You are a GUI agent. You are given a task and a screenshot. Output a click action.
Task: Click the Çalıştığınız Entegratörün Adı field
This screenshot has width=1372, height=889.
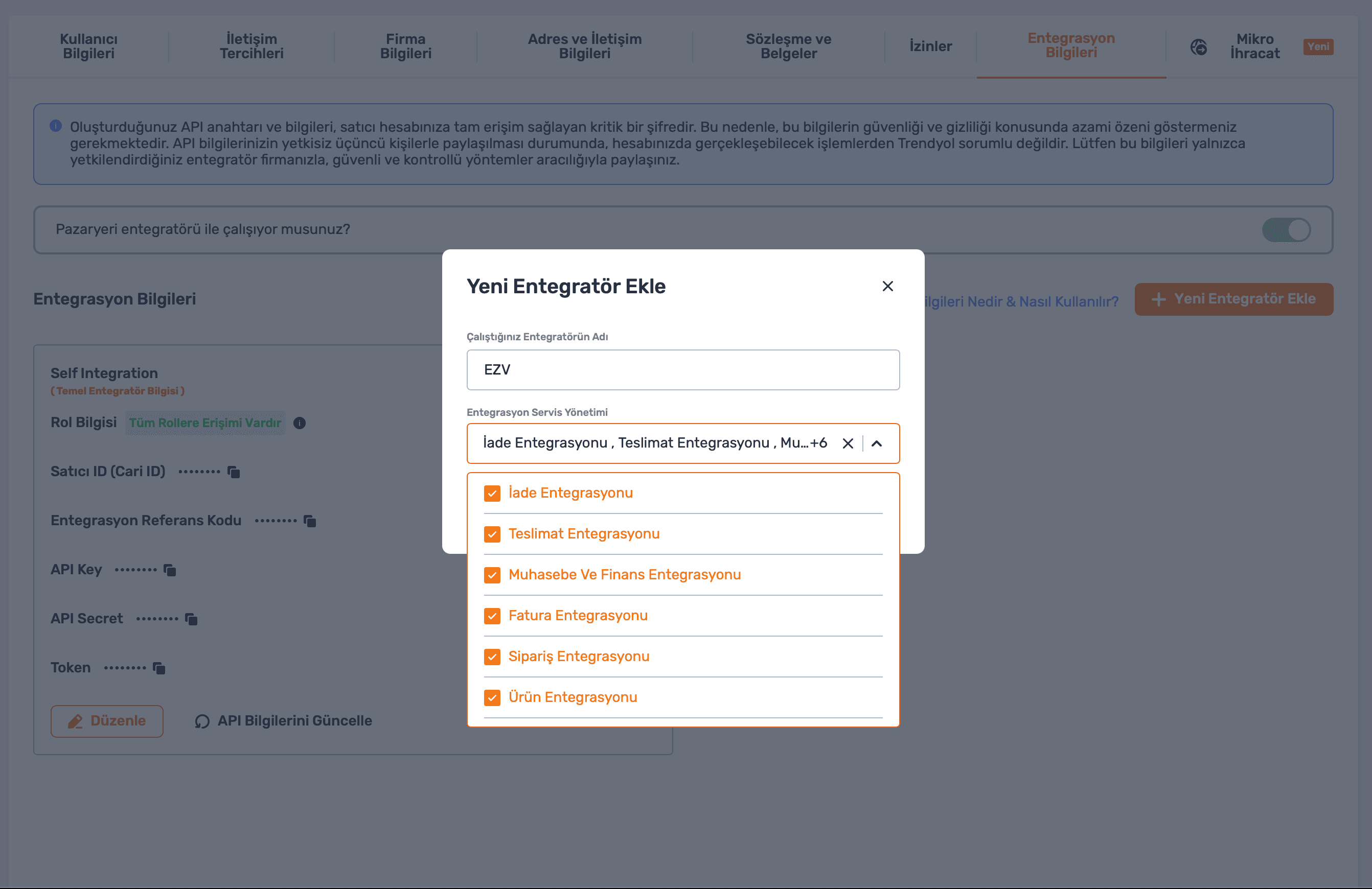point(682,370)
